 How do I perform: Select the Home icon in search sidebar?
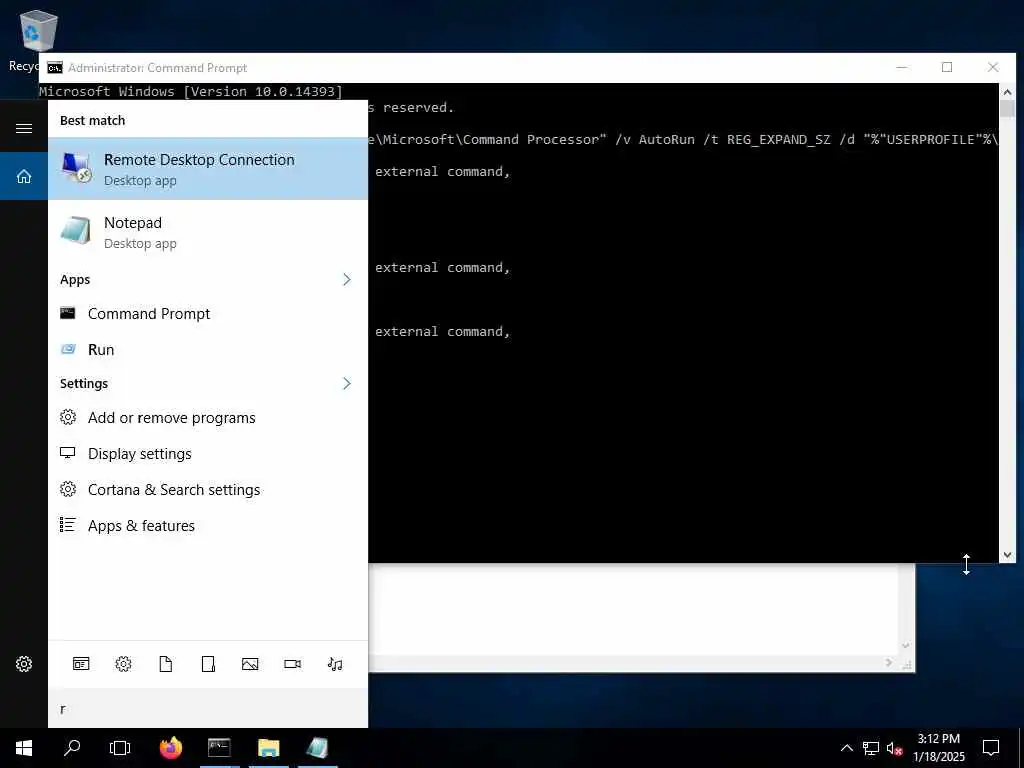coord(24,176)
